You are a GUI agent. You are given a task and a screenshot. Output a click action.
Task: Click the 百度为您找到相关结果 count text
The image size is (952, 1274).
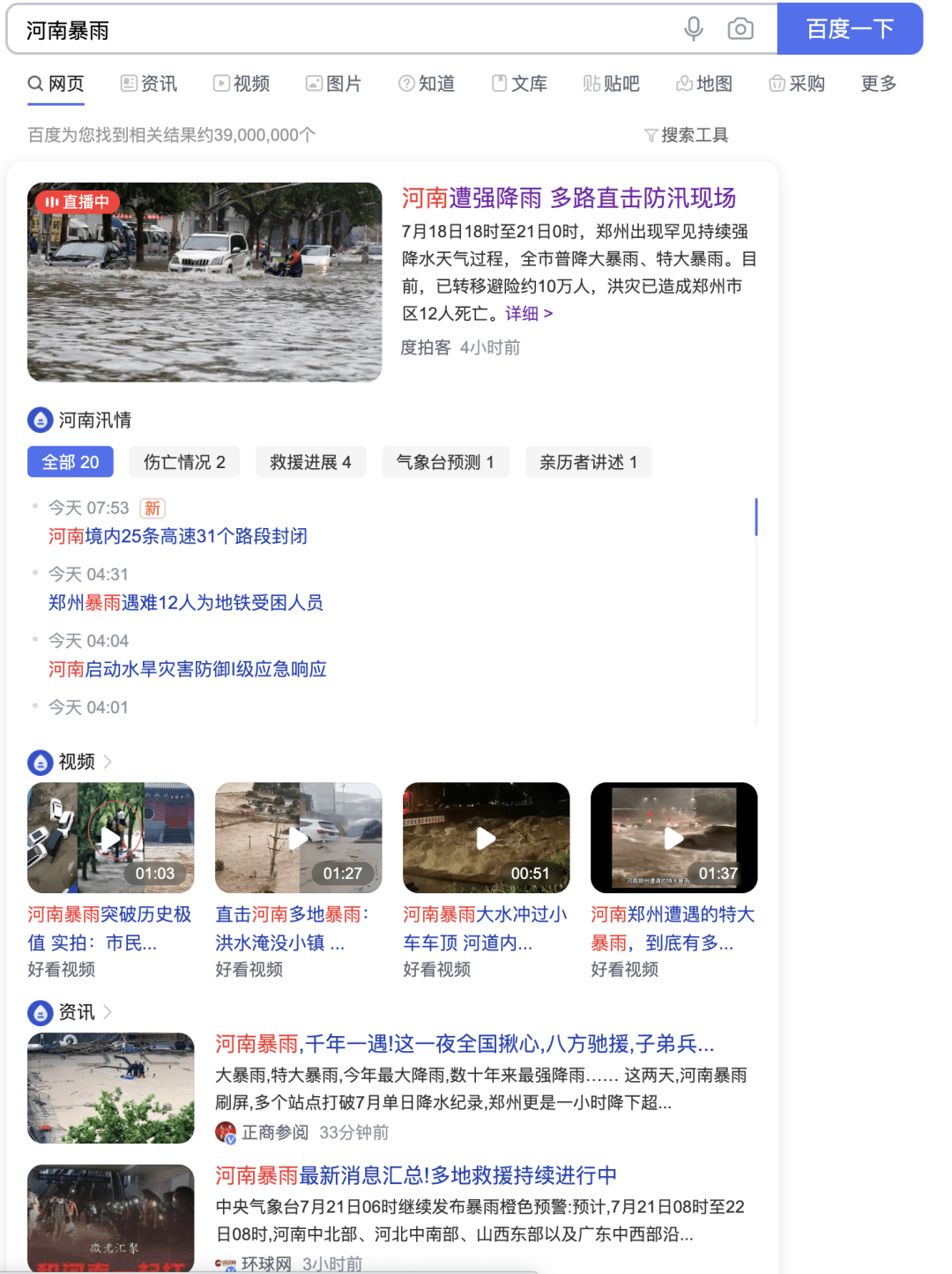pyautogui.click(x=171, y=135)
